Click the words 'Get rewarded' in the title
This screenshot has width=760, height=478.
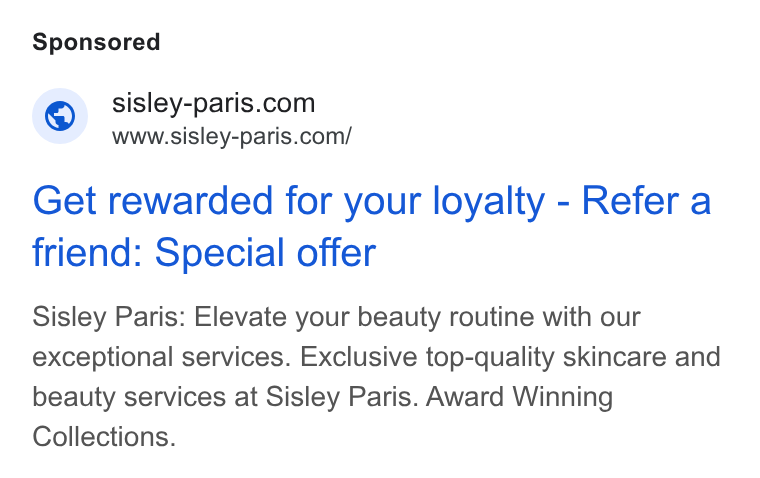153,201
